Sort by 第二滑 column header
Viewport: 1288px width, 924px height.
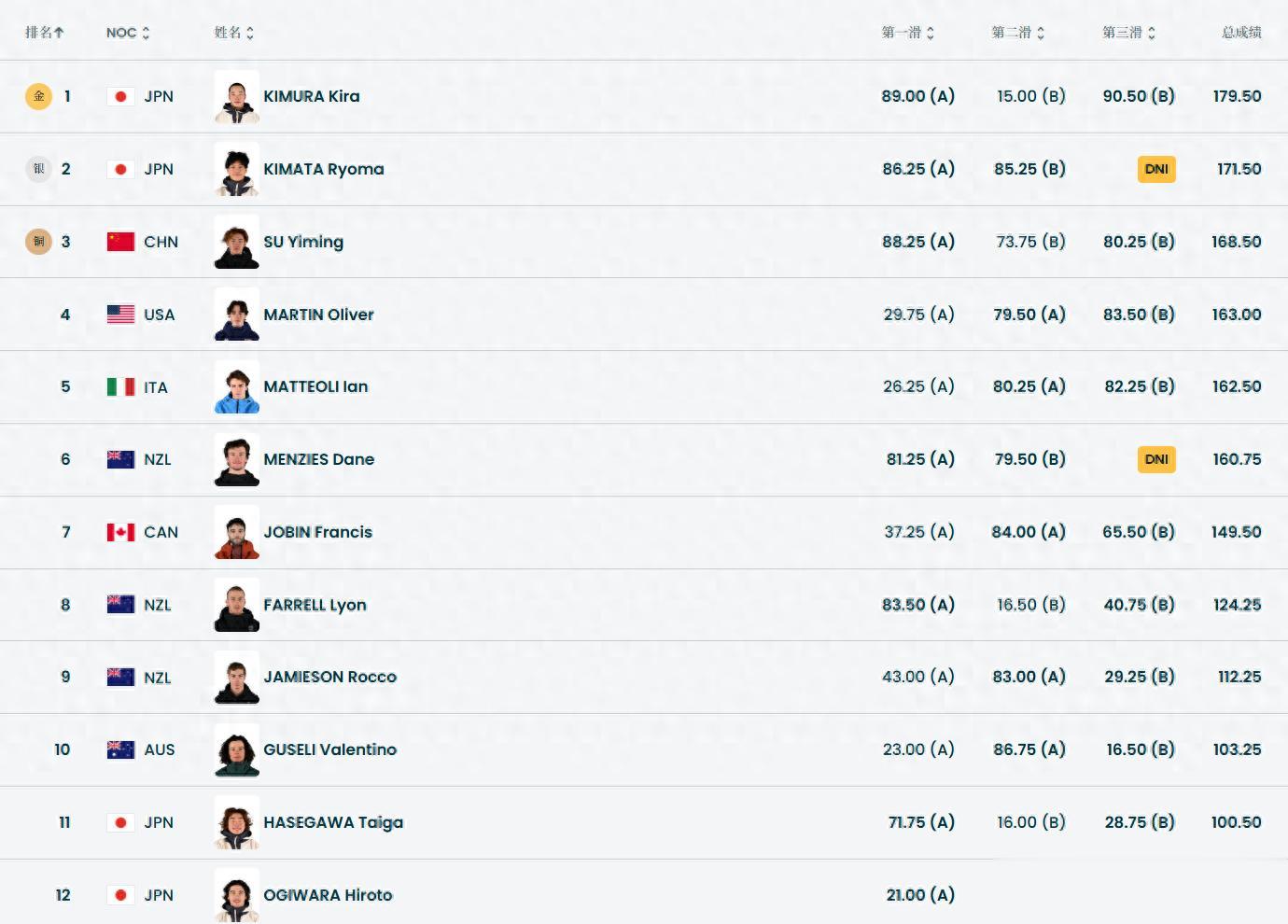coord(1017,33)
